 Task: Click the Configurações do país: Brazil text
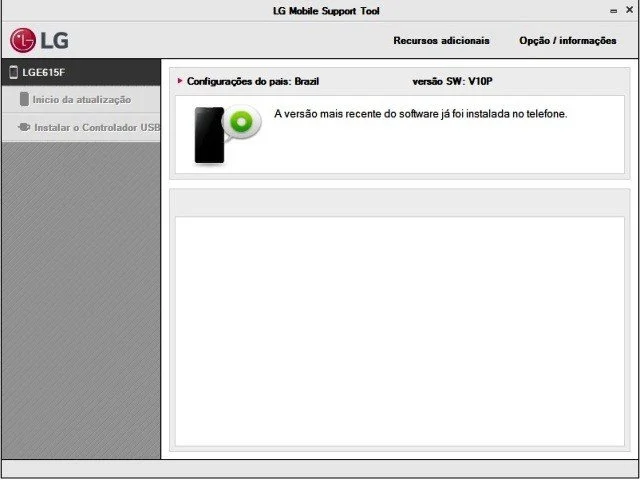[253, 81]
